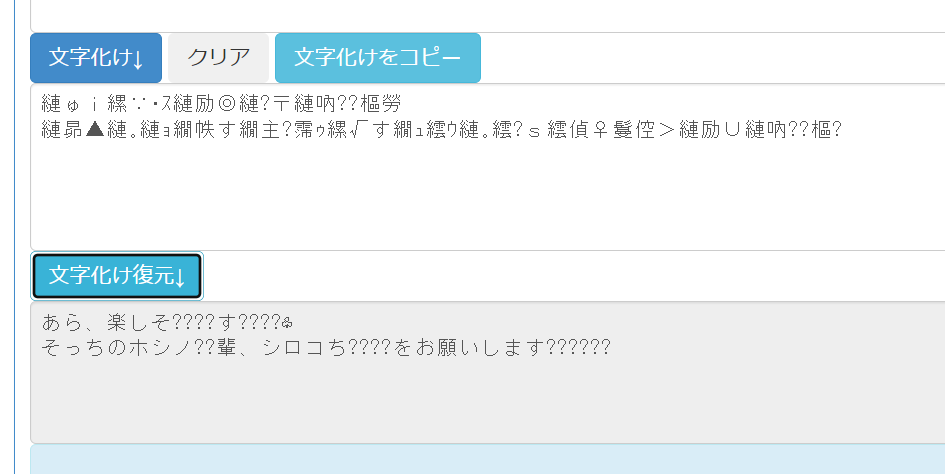Screen dimensions: 945x474
Task: Click the √ symbol in the garbled text
Action: (357, 129)
